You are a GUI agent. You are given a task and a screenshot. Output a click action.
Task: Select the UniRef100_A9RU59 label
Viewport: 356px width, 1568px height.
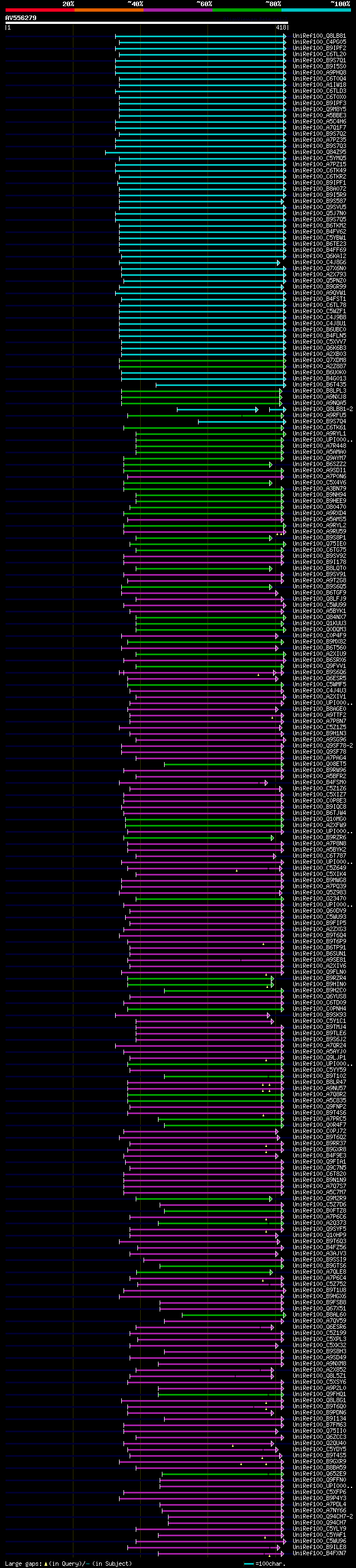tap(319, 531)
